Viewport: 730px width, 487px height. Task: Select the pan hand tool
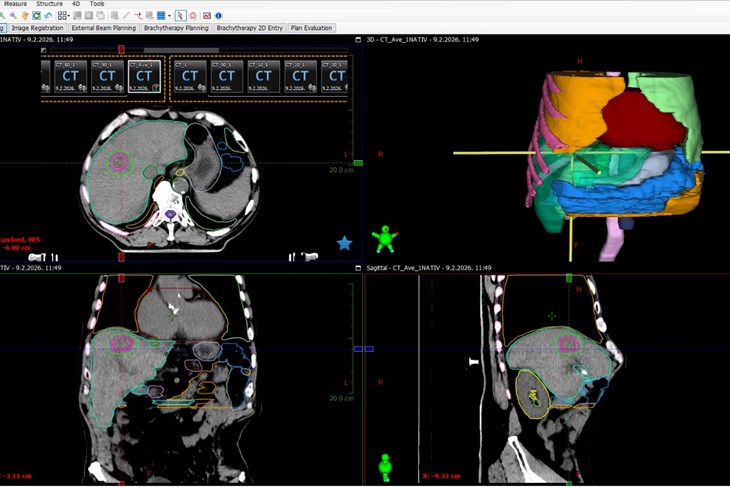pos(25,16)
